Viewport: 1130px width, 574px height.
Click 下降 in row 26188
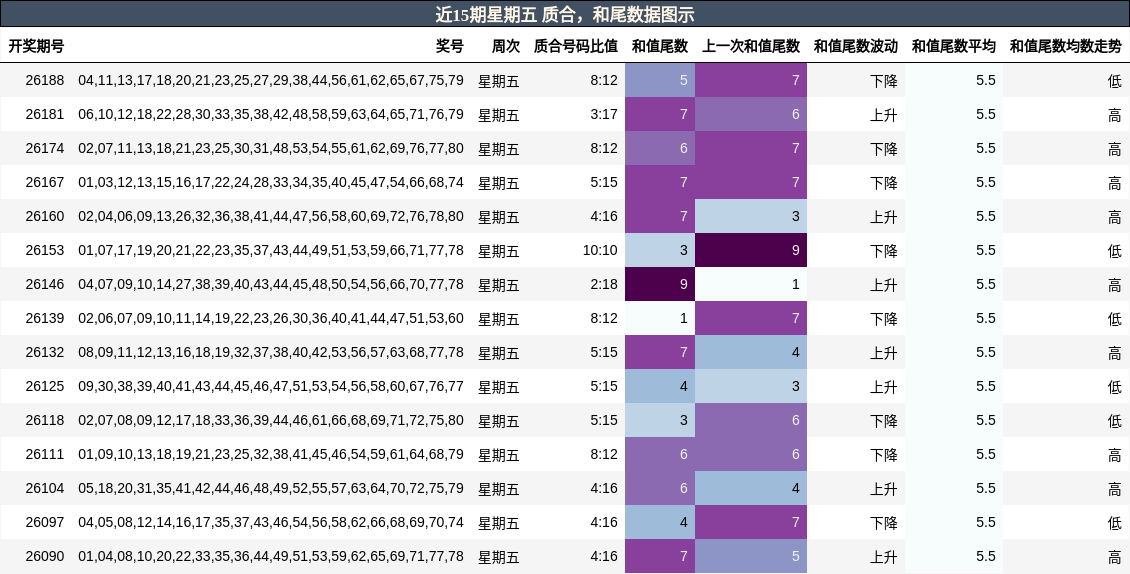click(x=884, y=81)
